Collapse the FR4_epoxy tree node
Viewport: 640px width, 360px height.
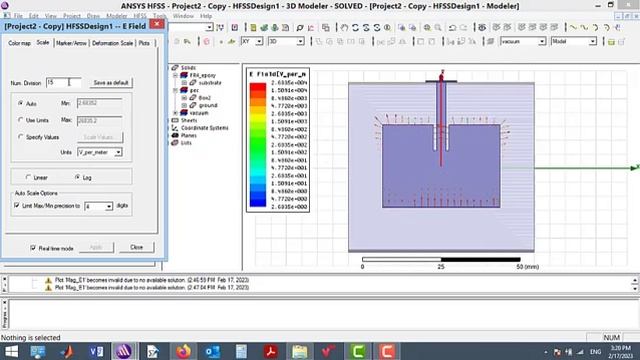pos(176,75)
